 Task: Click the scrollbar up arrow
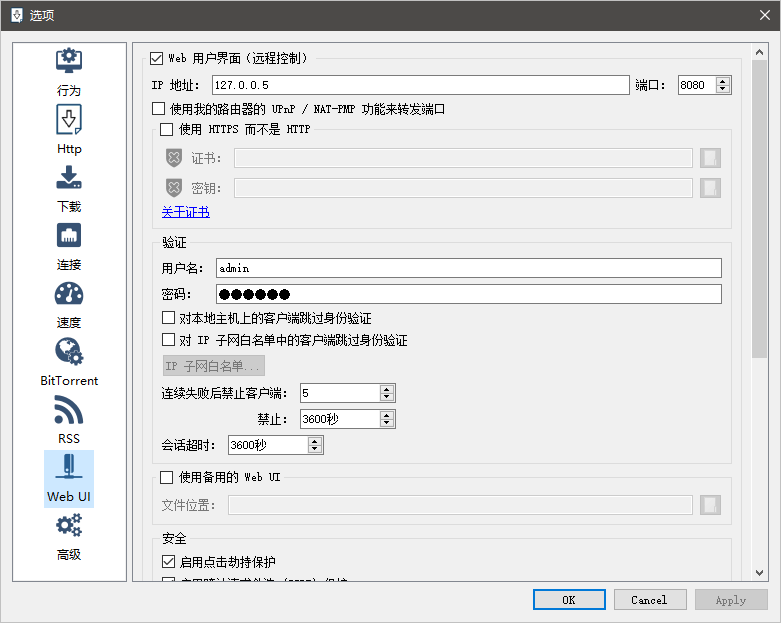tap(759, 52)
